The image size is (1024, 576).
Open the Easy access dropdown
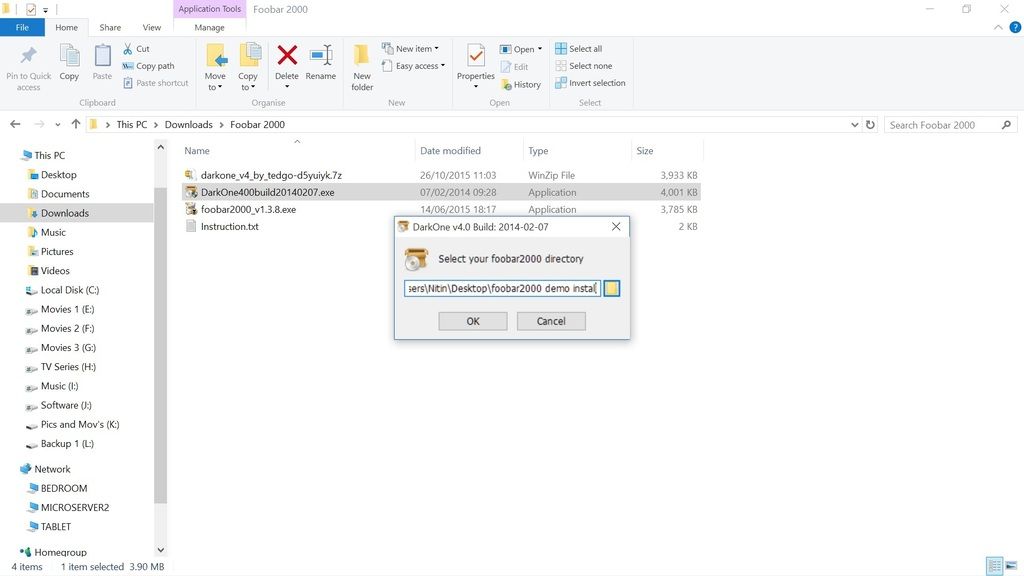[413, 66]
